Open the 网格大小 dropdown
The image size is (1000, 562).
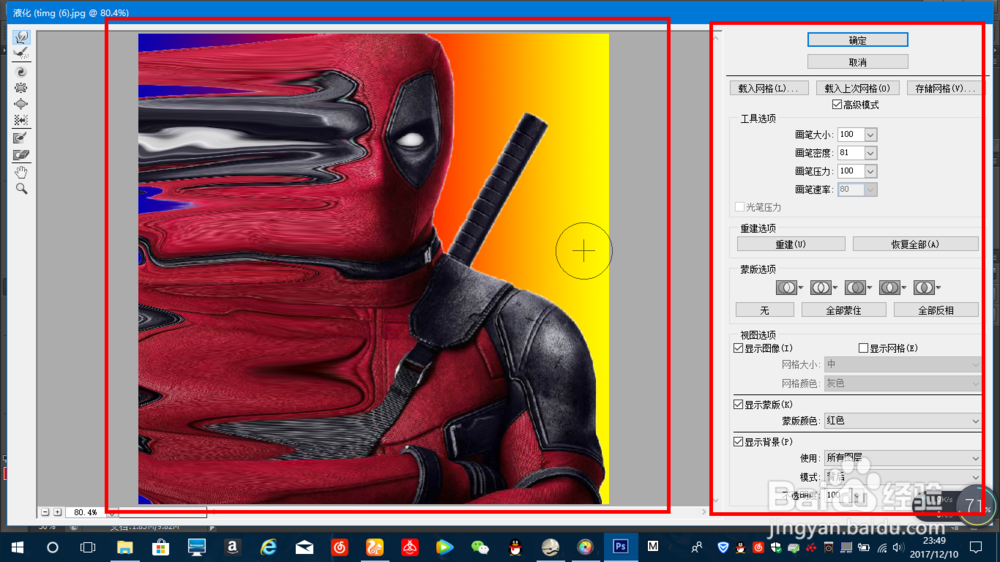[x=902, y=364]
